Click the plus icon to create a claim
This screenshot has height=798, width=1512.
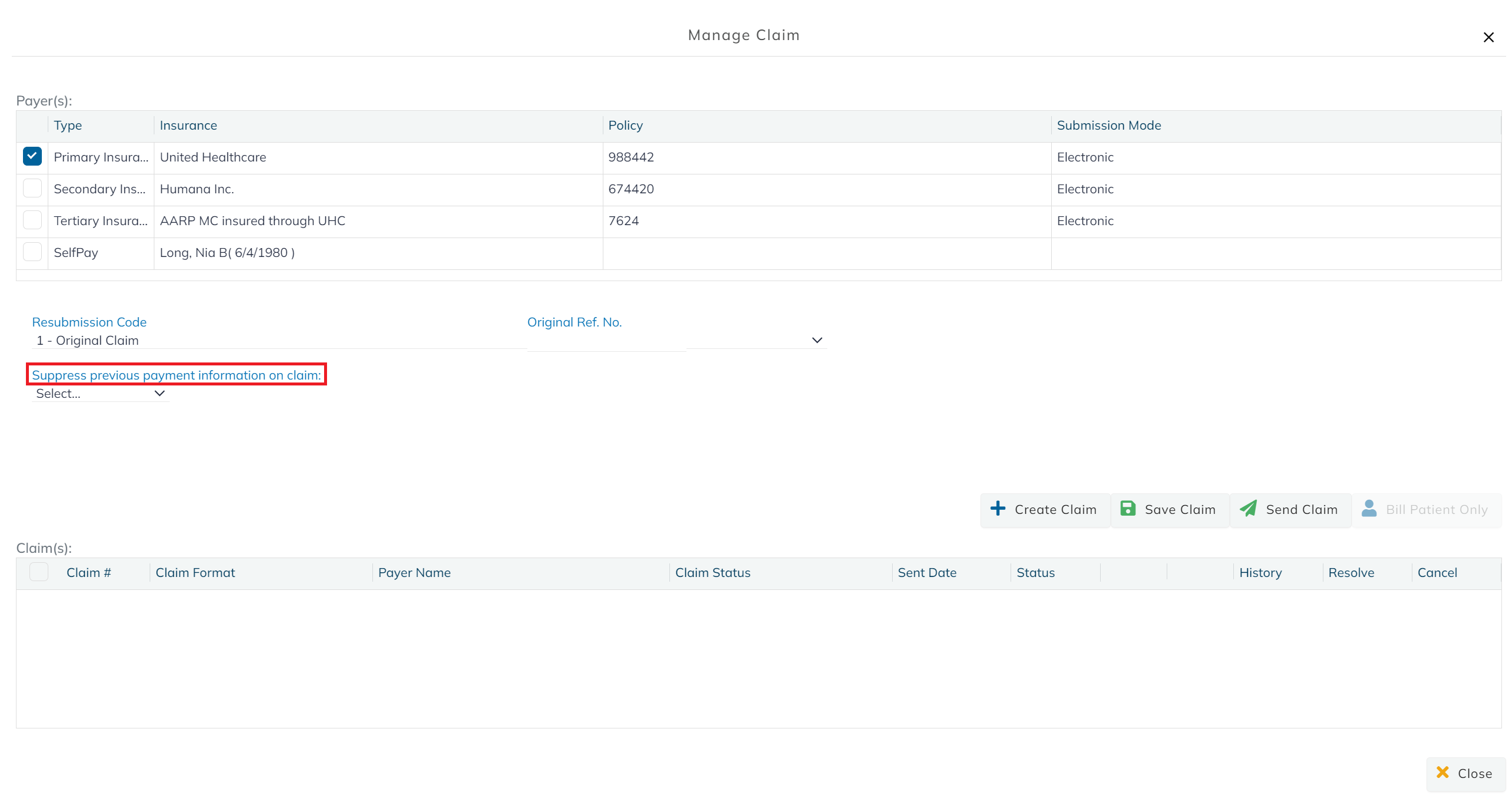tap(998, 509)
